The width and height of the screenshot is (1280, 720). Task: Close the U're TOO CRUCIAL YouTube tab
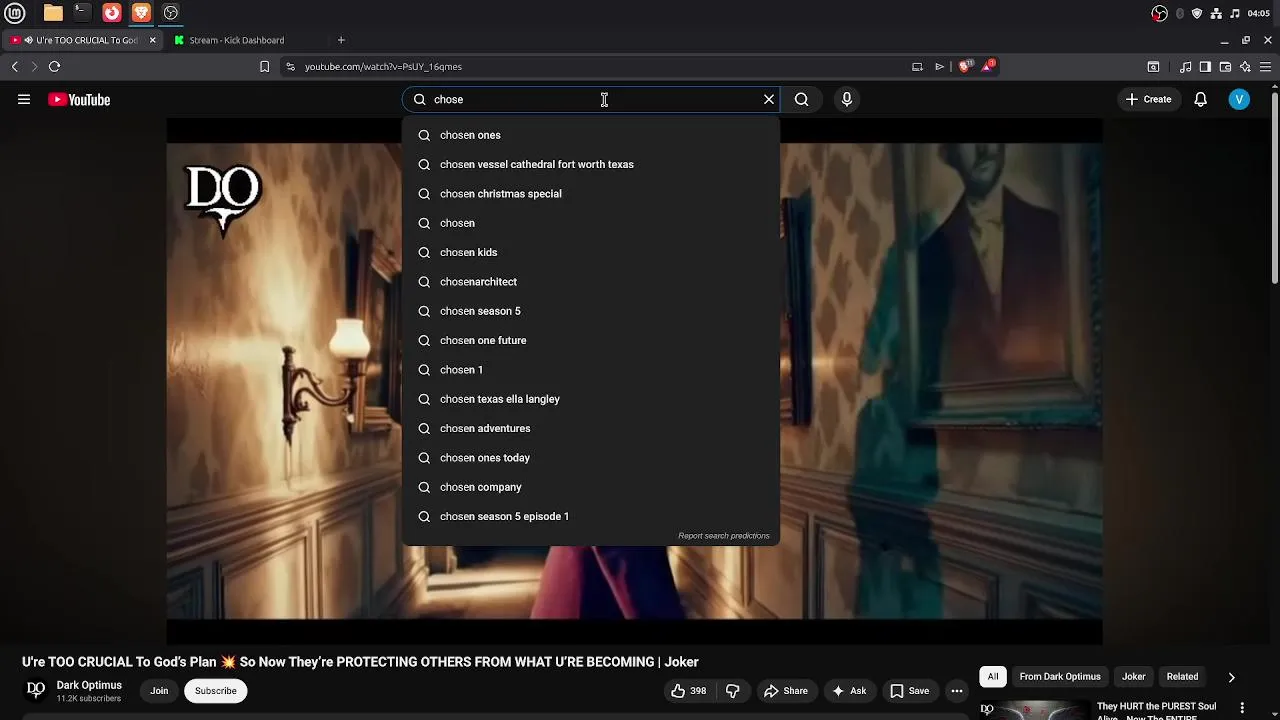[x=153, y=40]
